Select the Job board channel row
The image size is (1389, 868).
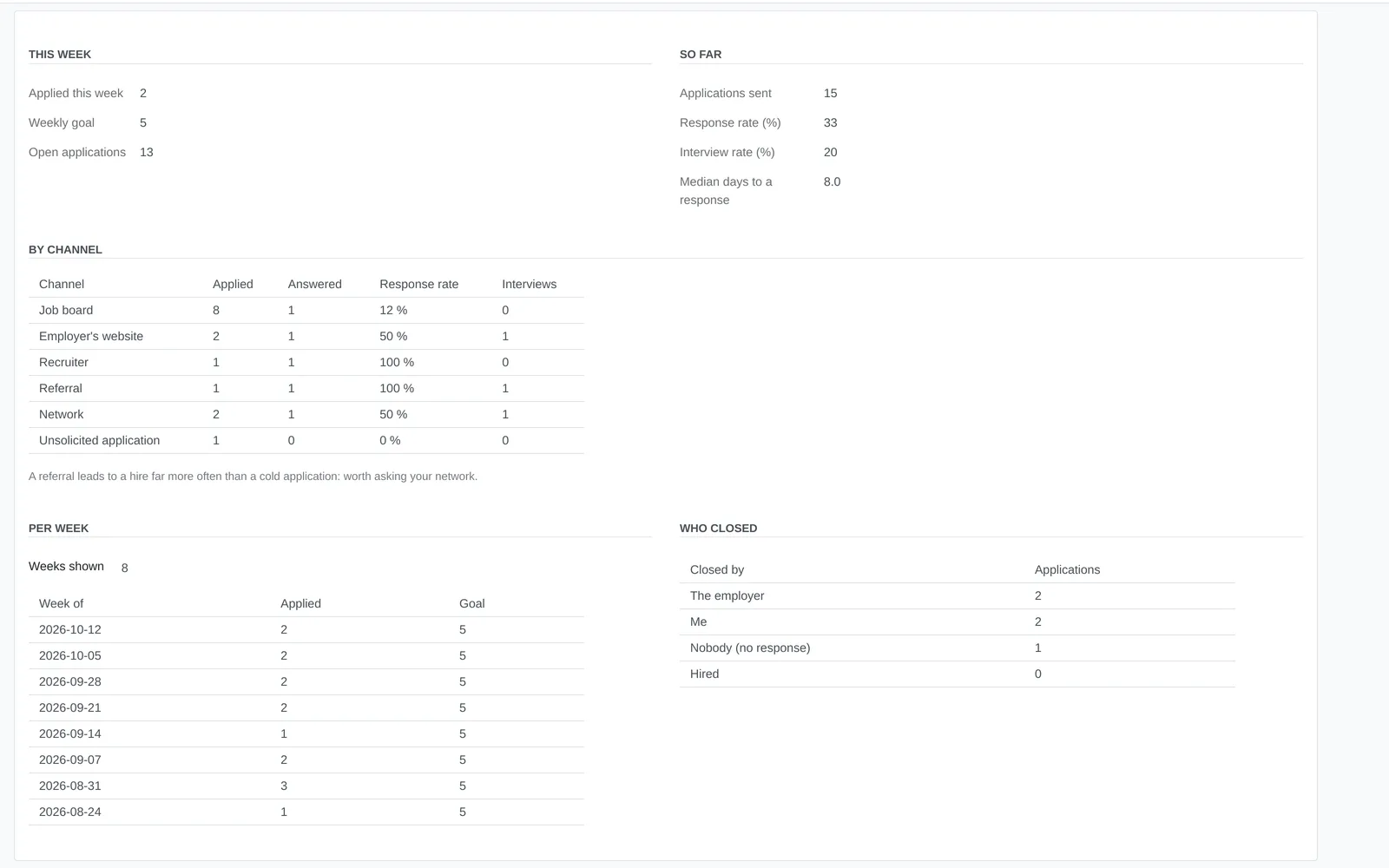point(306,310)
